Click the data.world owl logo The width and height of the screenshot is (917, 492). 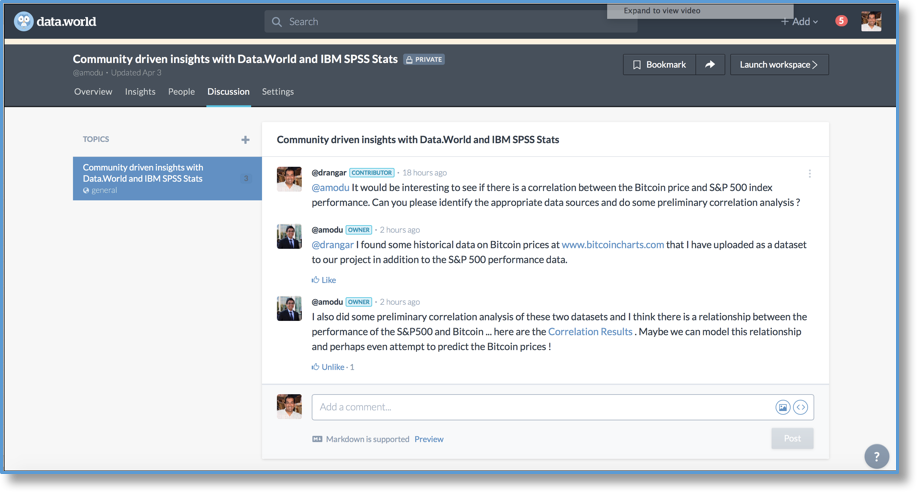tap(23, 22)
